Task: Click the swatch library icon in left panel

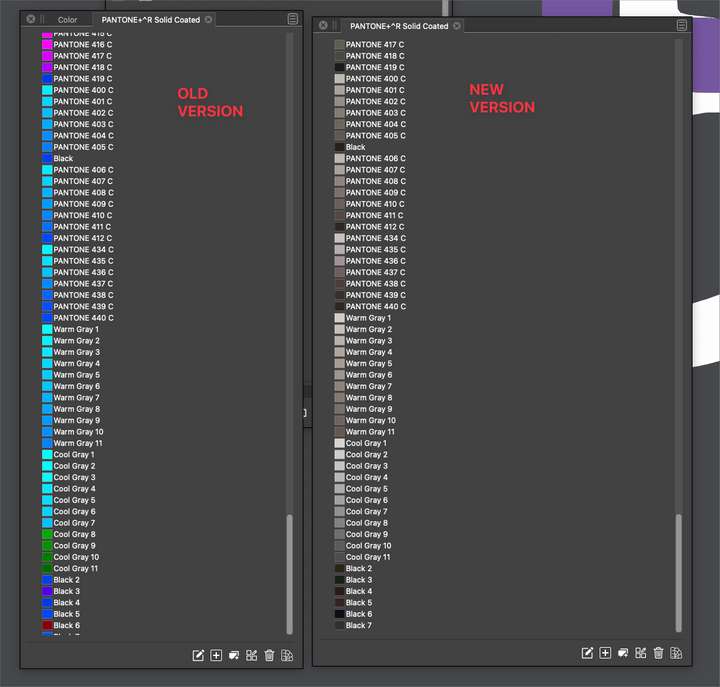Action: point(287,655)
